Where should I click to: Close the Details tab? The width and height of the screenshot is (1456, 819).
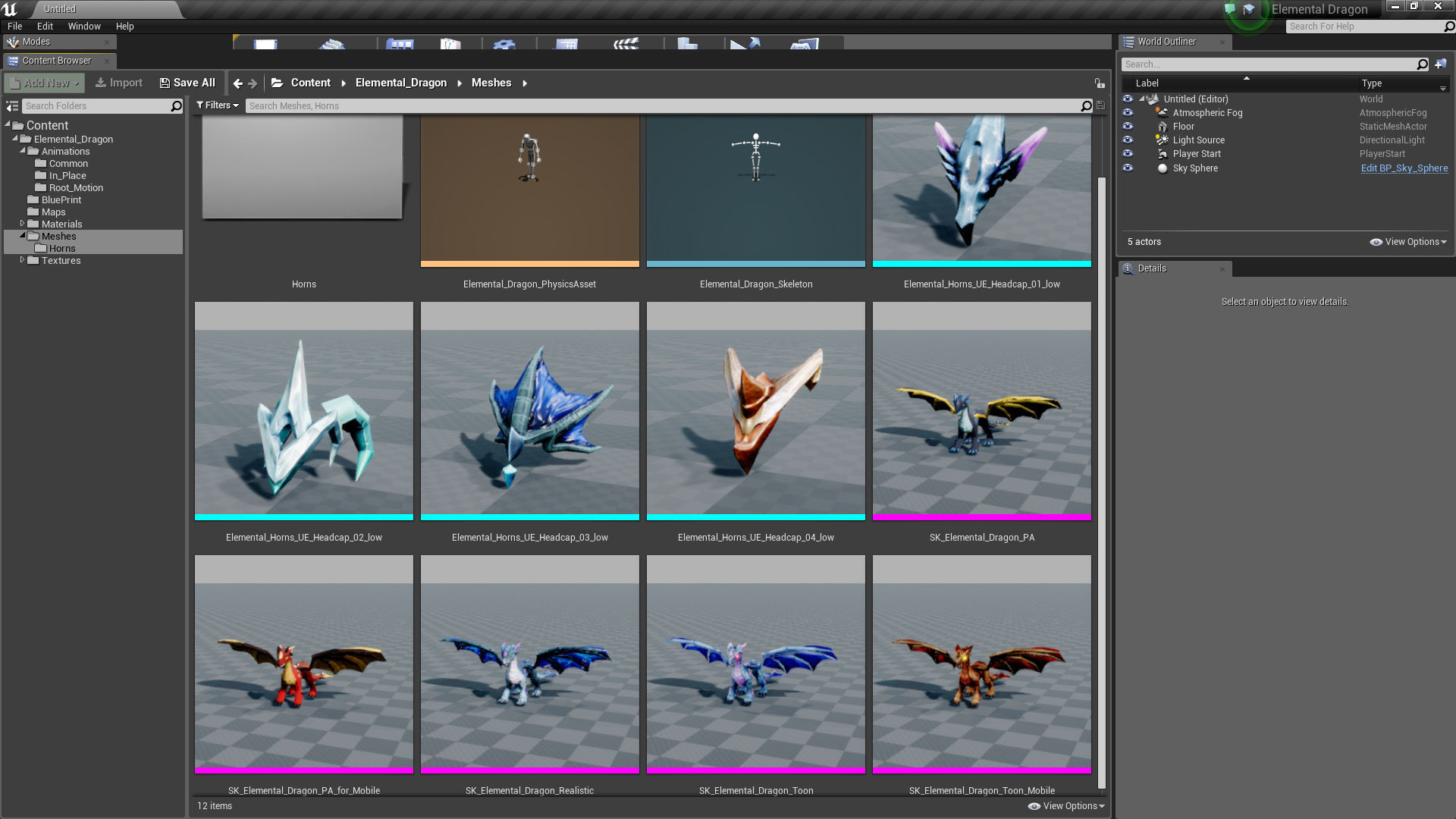(1222, 269)
